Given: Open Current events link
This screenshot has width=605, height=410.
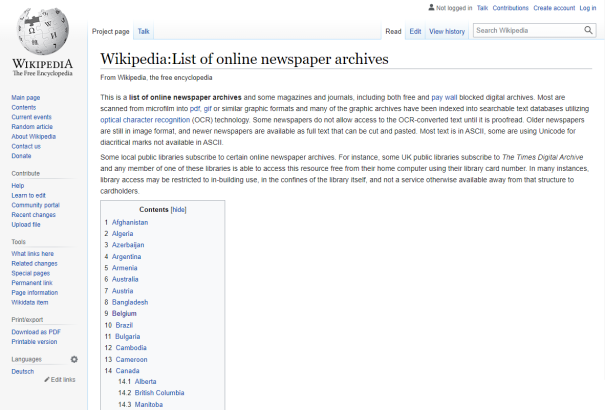Looking at the screenshot, I should (x=31, y=117).
